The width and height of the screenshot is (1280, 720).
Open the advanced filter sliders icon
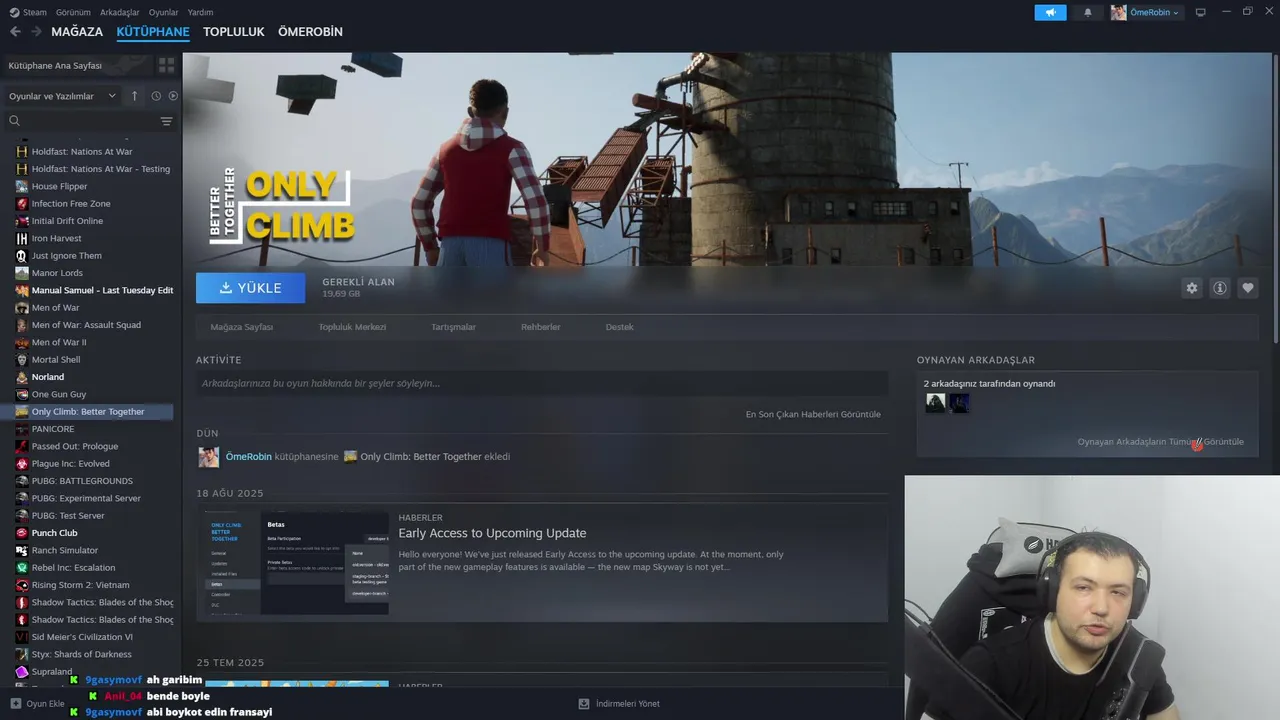pyautogui.click(x=167, y=121)
